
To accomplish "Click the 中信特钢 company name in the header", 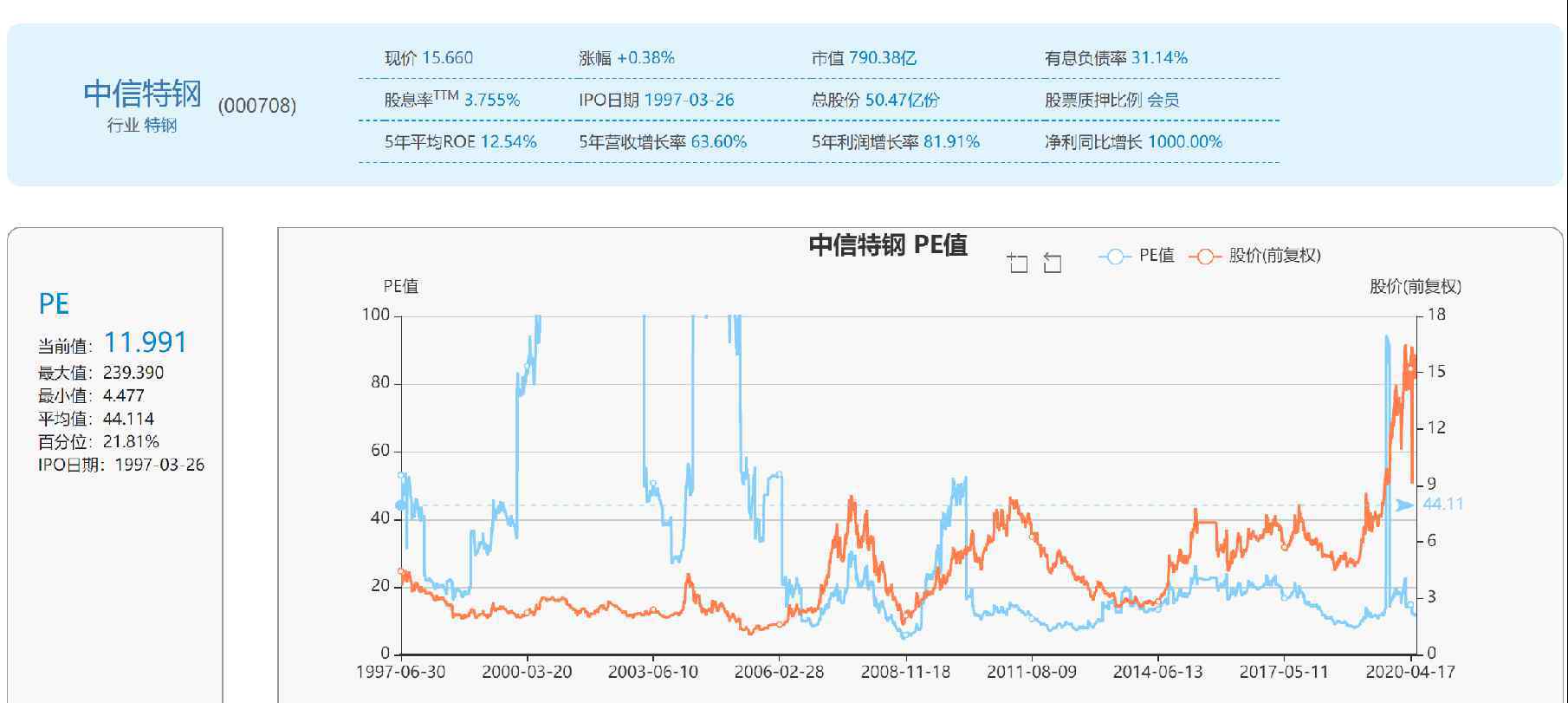I will pos(143,94).
